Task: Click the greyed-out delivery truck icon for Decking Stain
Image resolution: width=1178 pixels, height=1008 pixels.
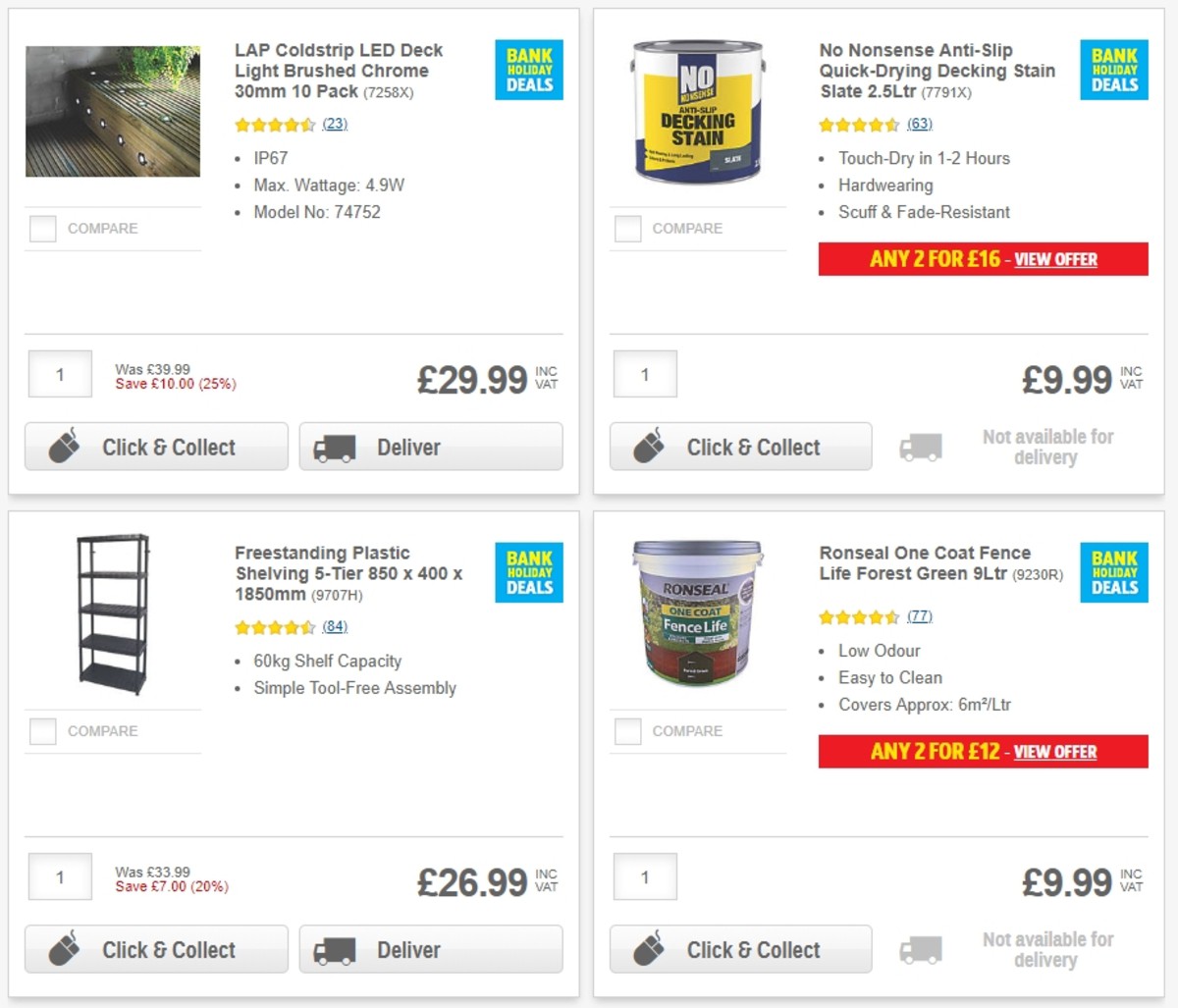Action: click(920, 446)
